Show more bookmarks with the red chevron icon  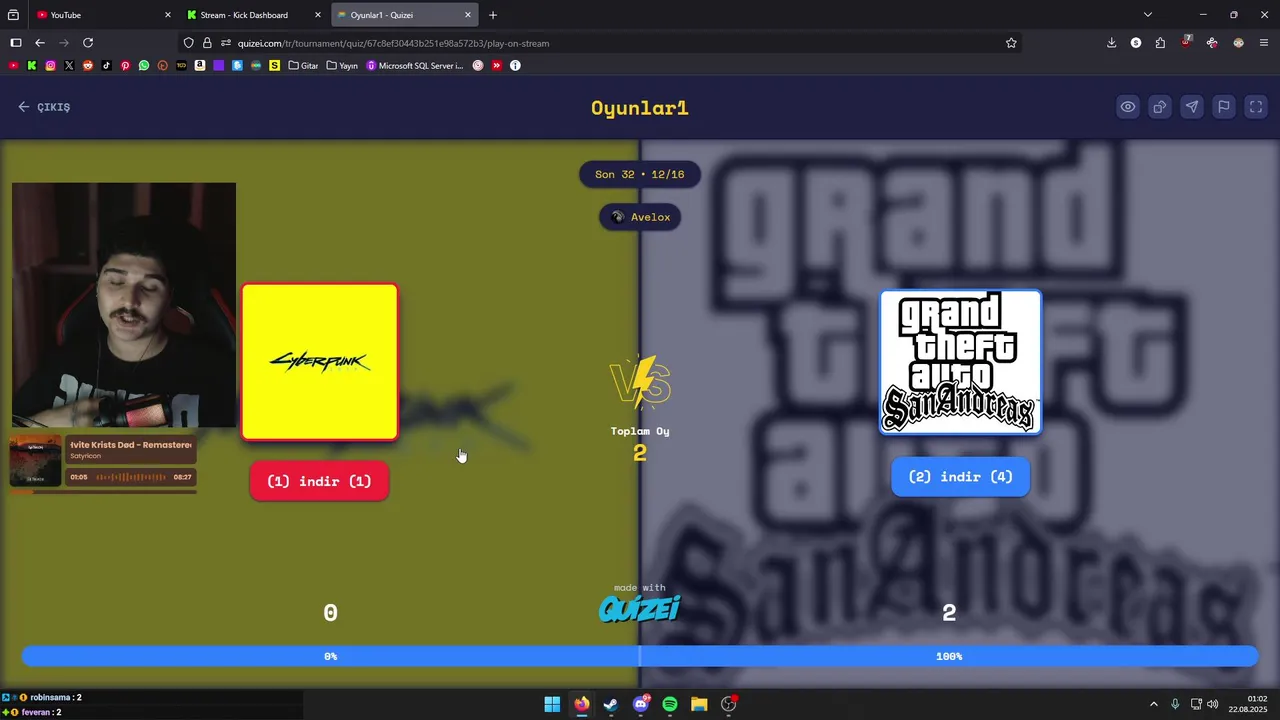496,66
